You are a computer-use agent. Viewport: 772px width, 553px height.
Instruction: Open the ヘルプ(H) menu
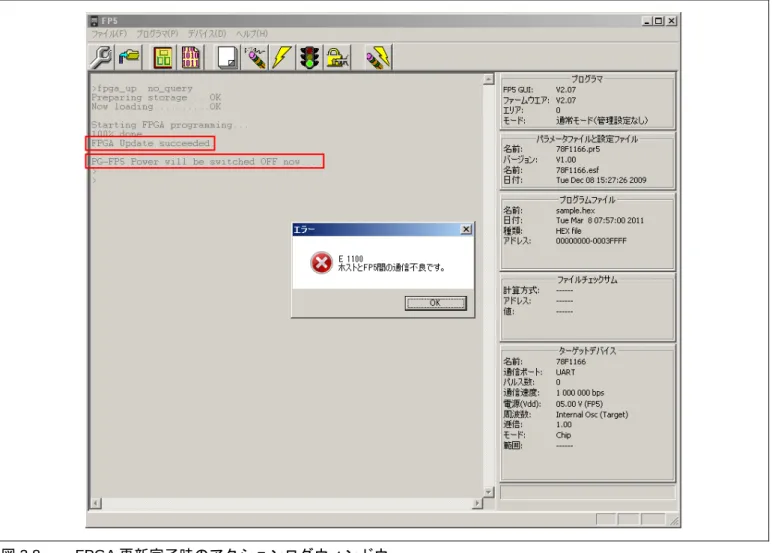(252, 33)
